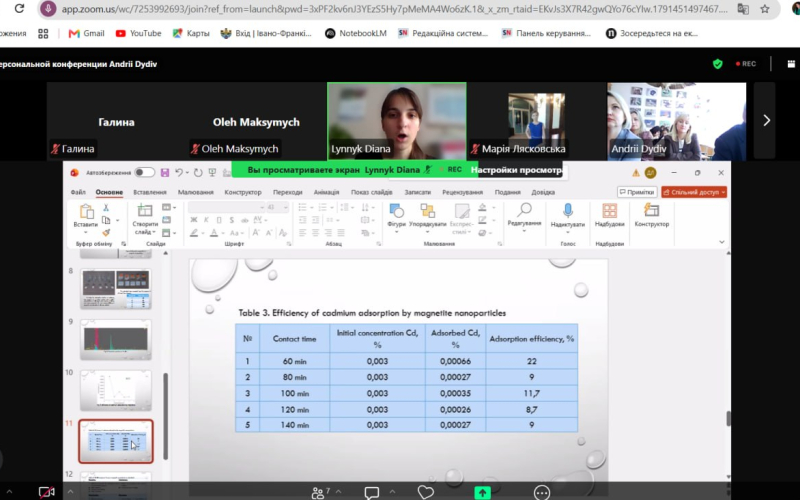
Task: Toggle underline П formatting
Action: coord(219,220)
